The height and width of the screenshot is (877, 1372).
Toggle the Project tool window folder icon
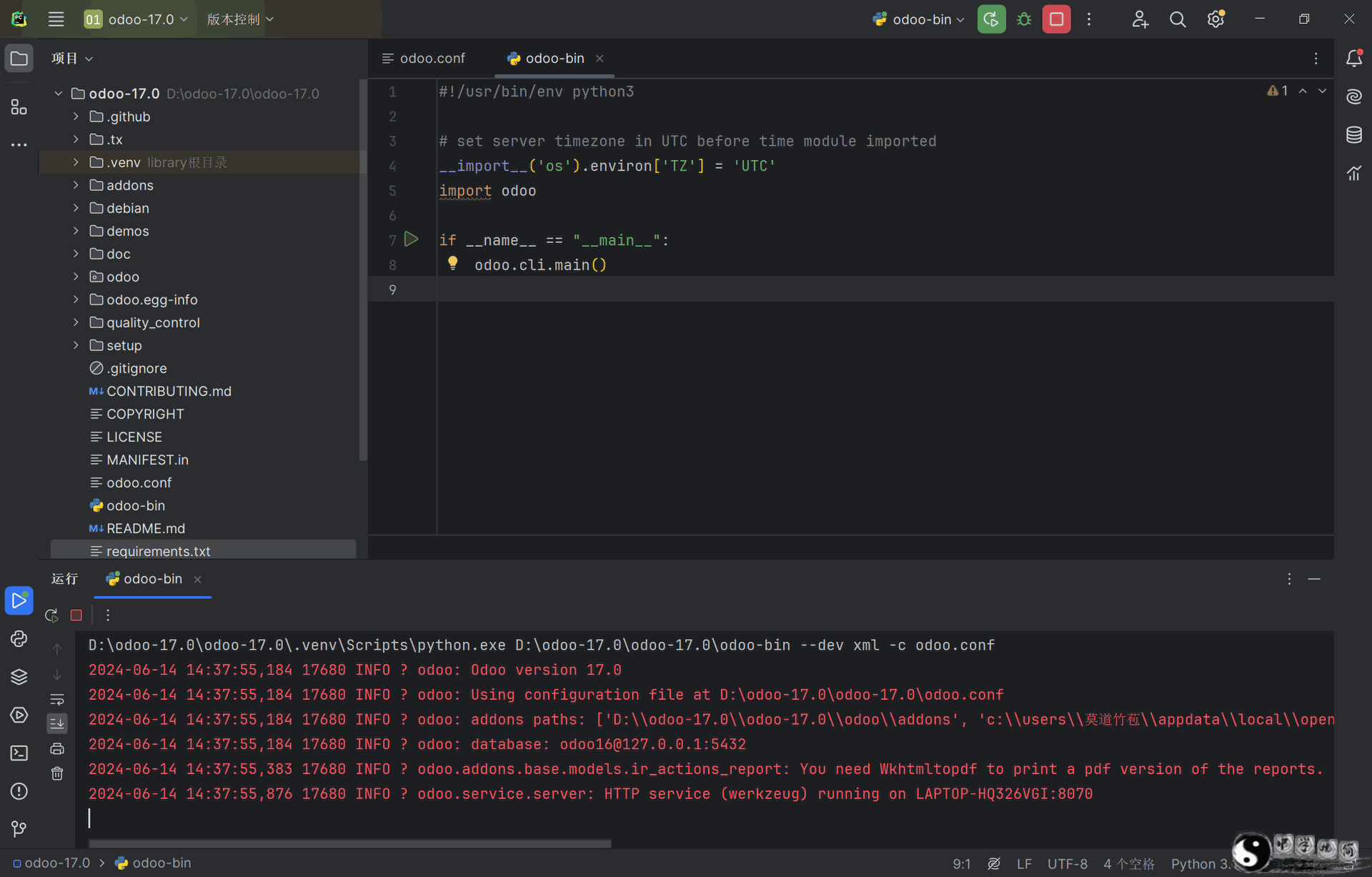[19, 59]
